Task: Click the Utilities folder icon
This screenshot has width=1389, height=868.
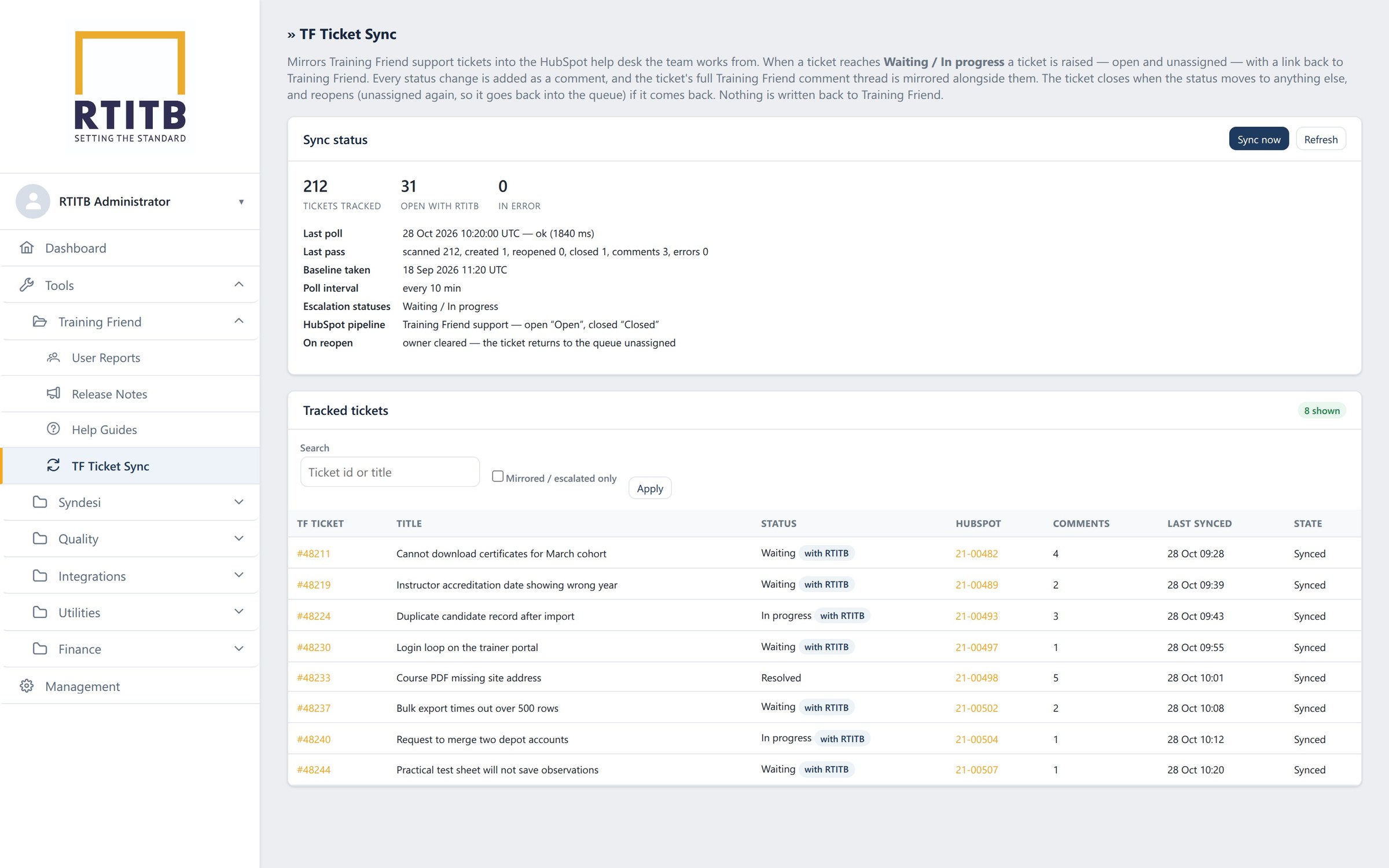Action: click(40, 612)
